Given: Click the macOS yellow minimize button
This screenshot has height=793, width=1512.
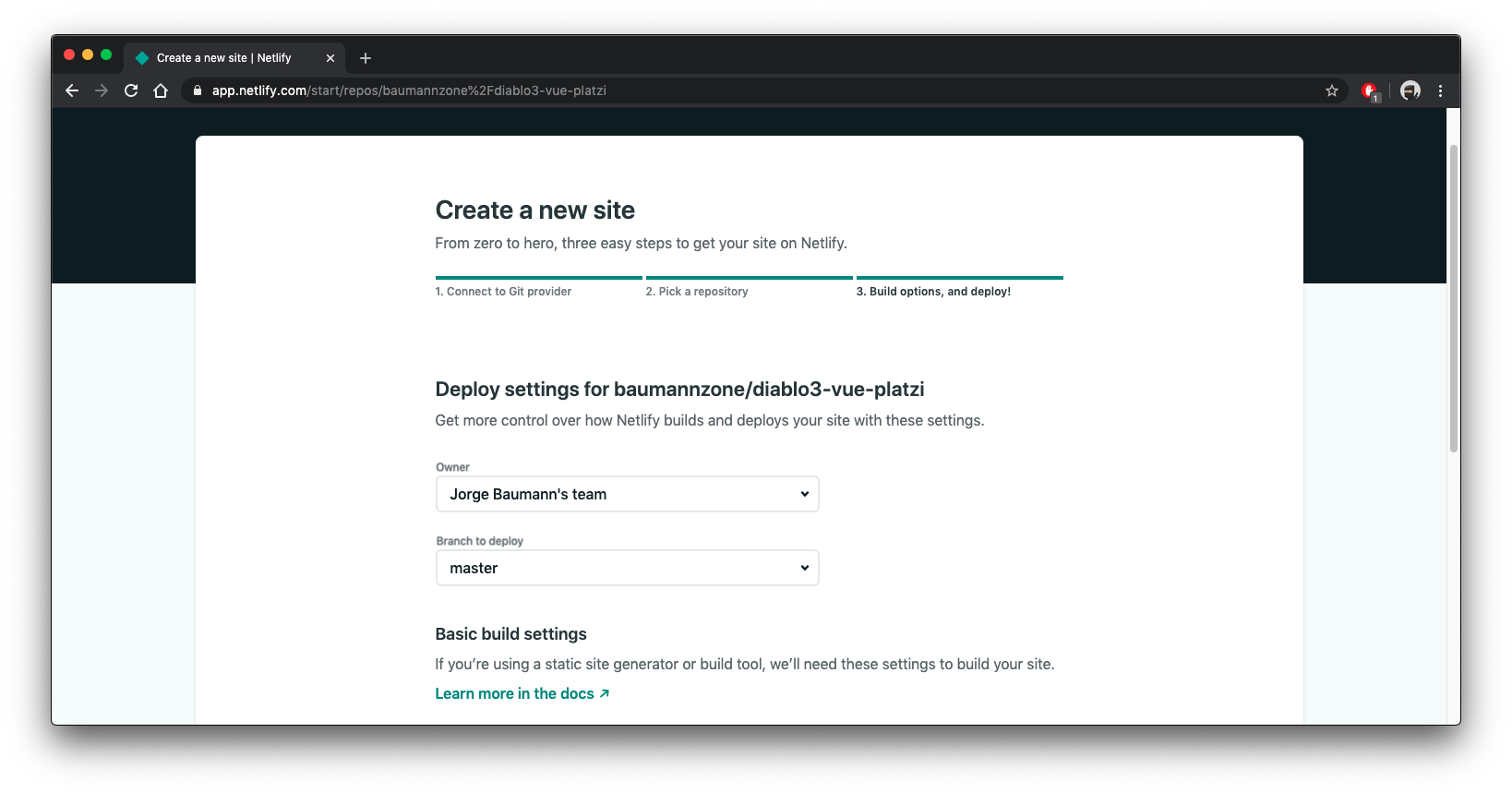Looking at the screenshot, I should pos(88,55).
